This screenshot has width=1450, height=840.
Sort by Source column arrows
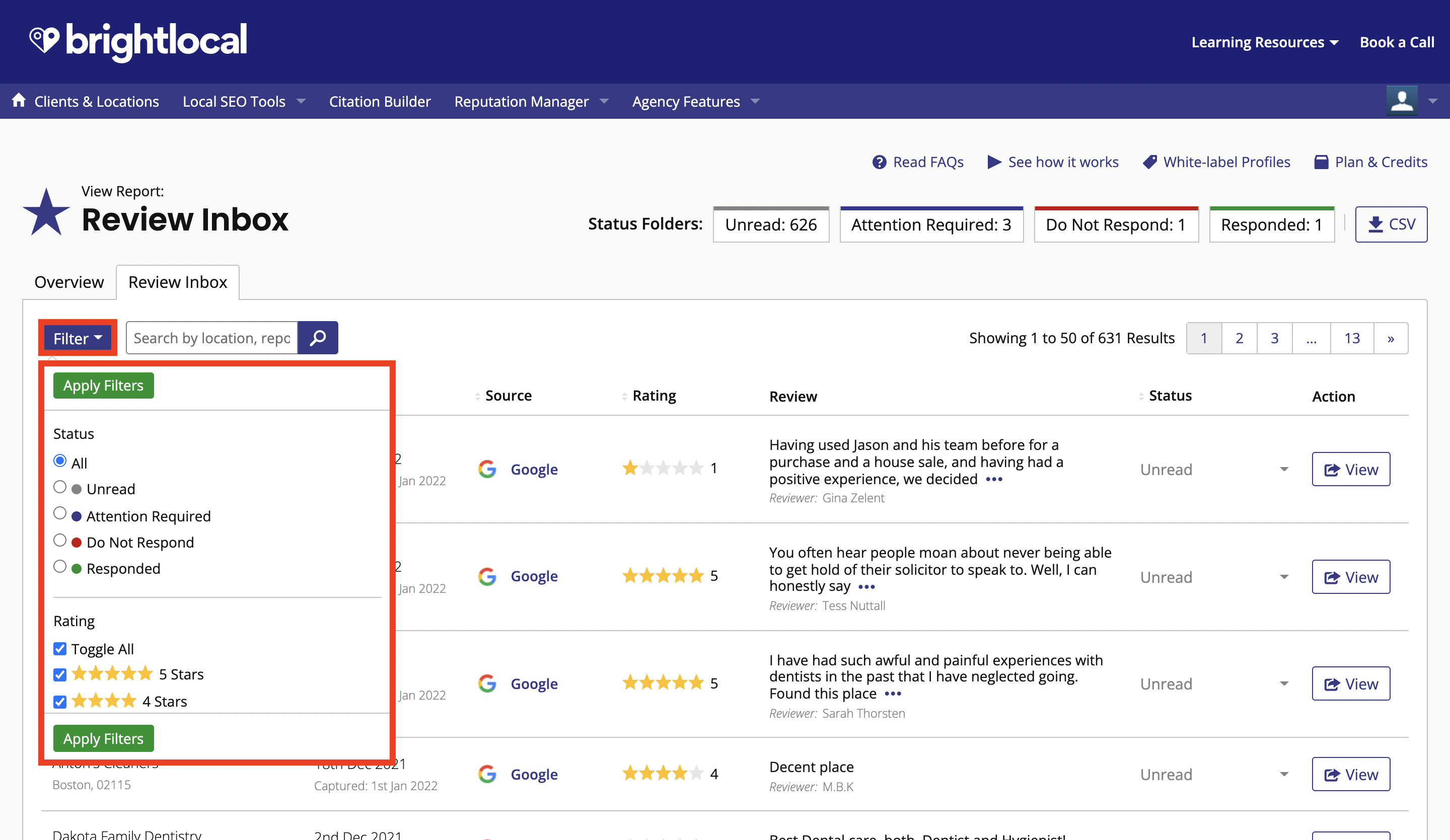(x=478, y=396)
